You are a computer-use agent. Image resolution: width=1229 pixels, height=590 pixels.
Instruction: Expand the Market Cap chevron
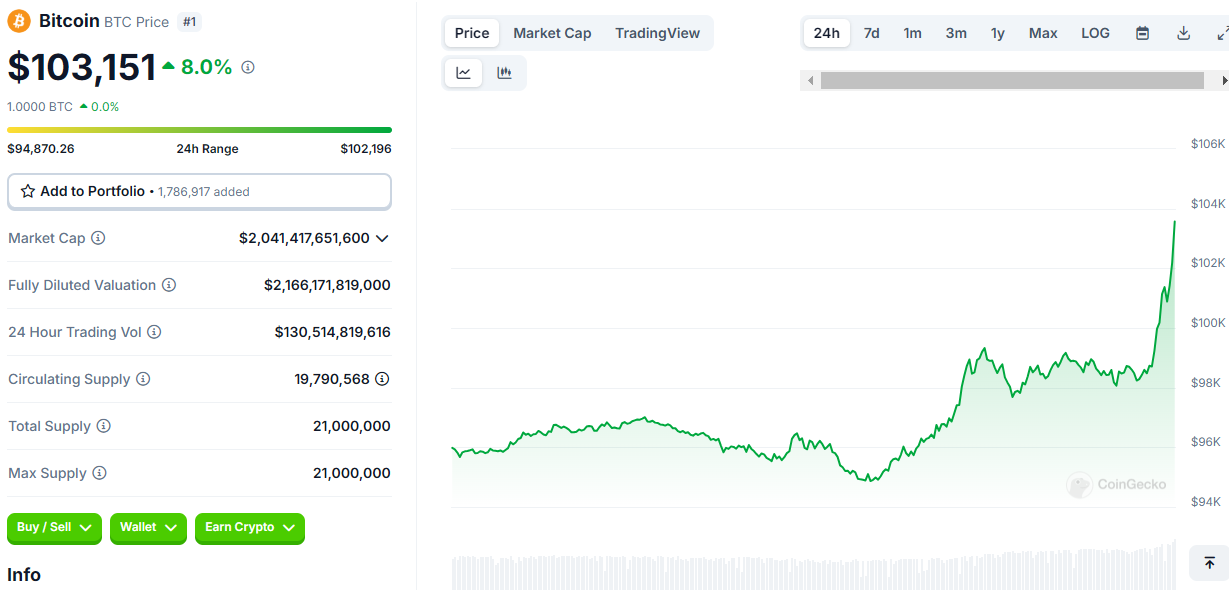(x=382, y=238)
